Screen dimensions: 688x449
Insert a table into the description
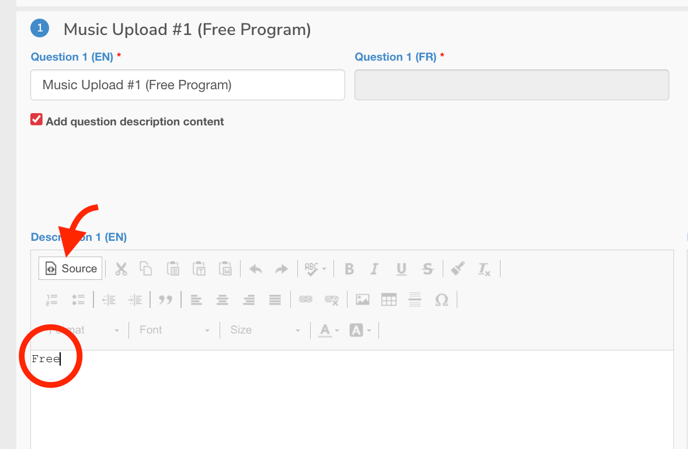(x=389, y=299)
